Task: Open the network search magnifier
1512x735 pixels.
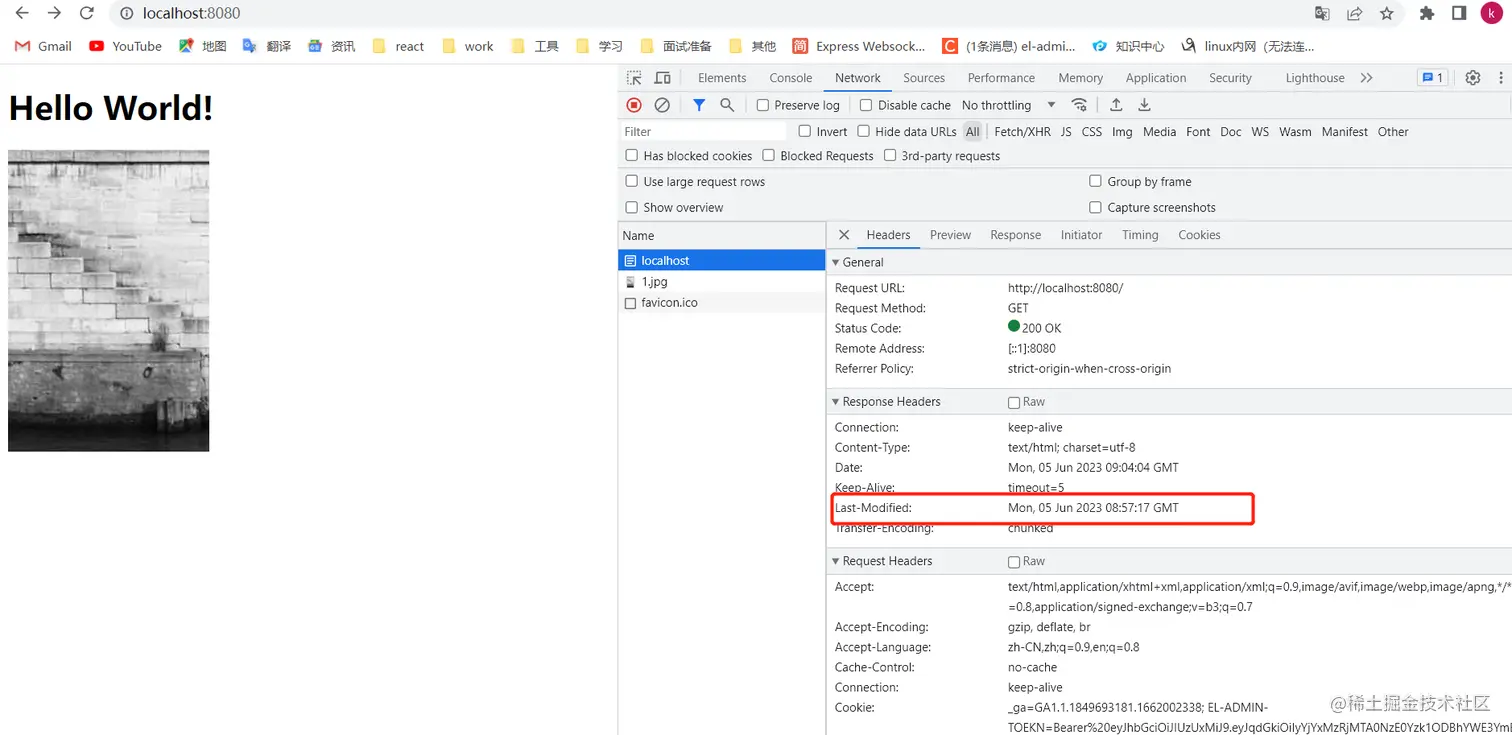Action: (727, 105)
